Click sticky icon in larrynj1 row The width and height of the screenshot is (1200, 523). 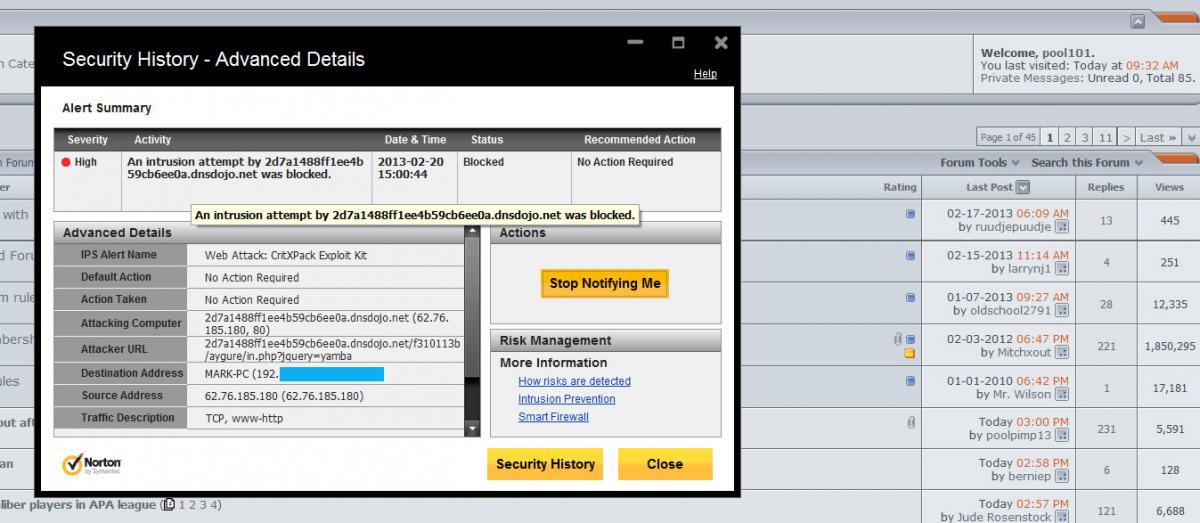[x=910, y=256]
